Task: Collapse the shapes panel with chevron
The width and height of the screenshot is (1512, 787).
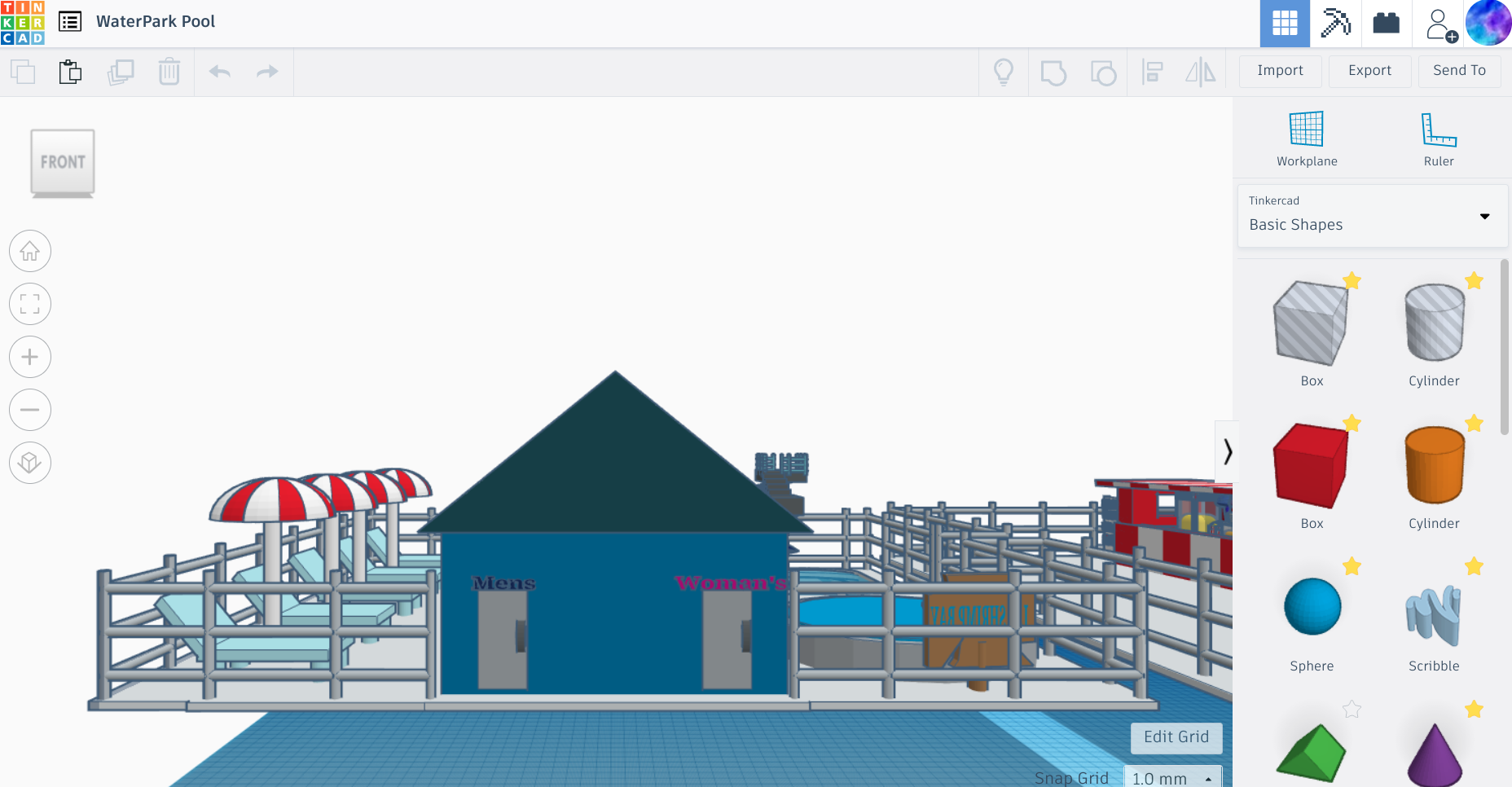Action: pyautogui.click(x=1227, y=451)
